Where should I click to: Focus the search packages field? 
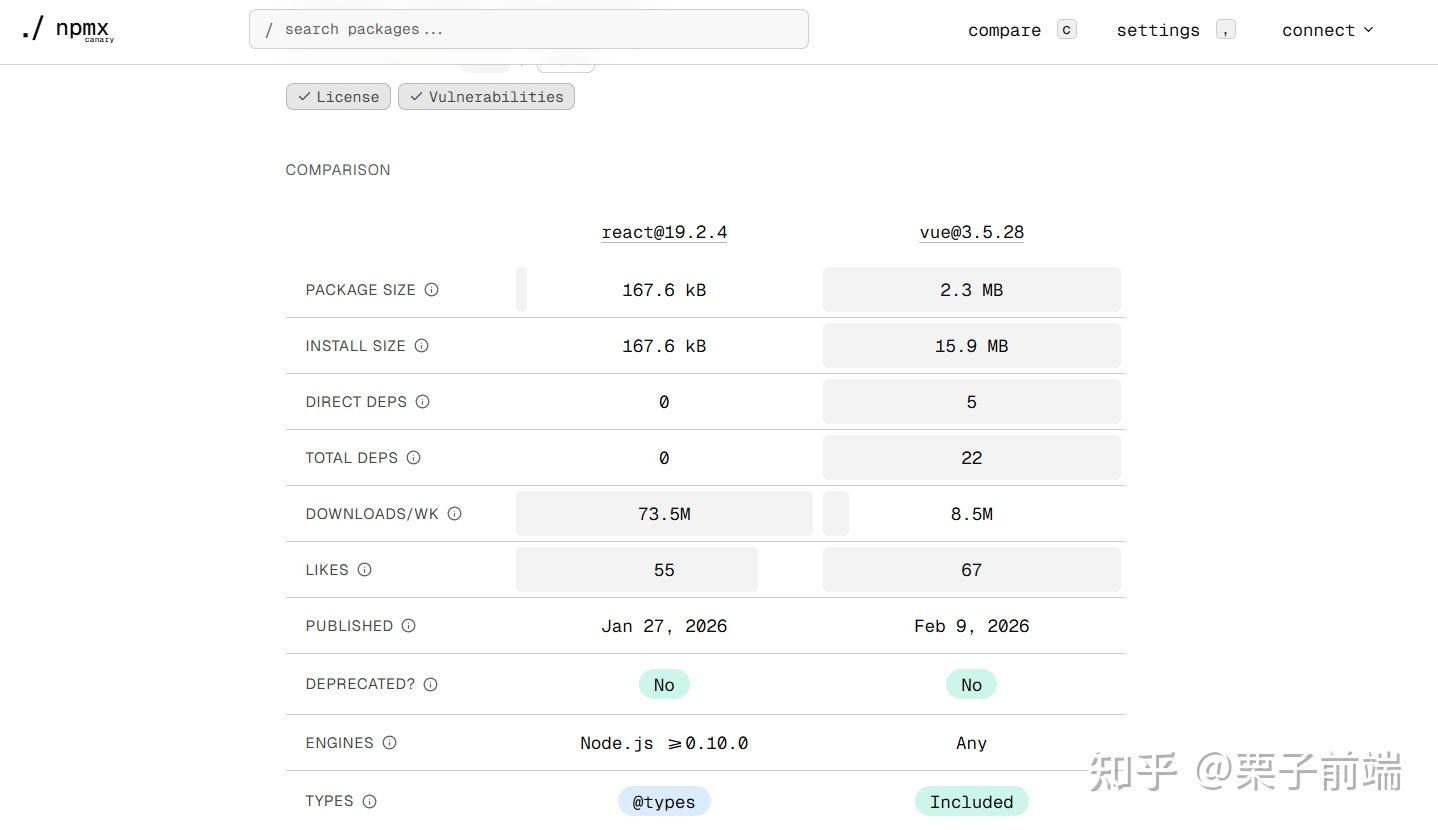tap(529, 29)
